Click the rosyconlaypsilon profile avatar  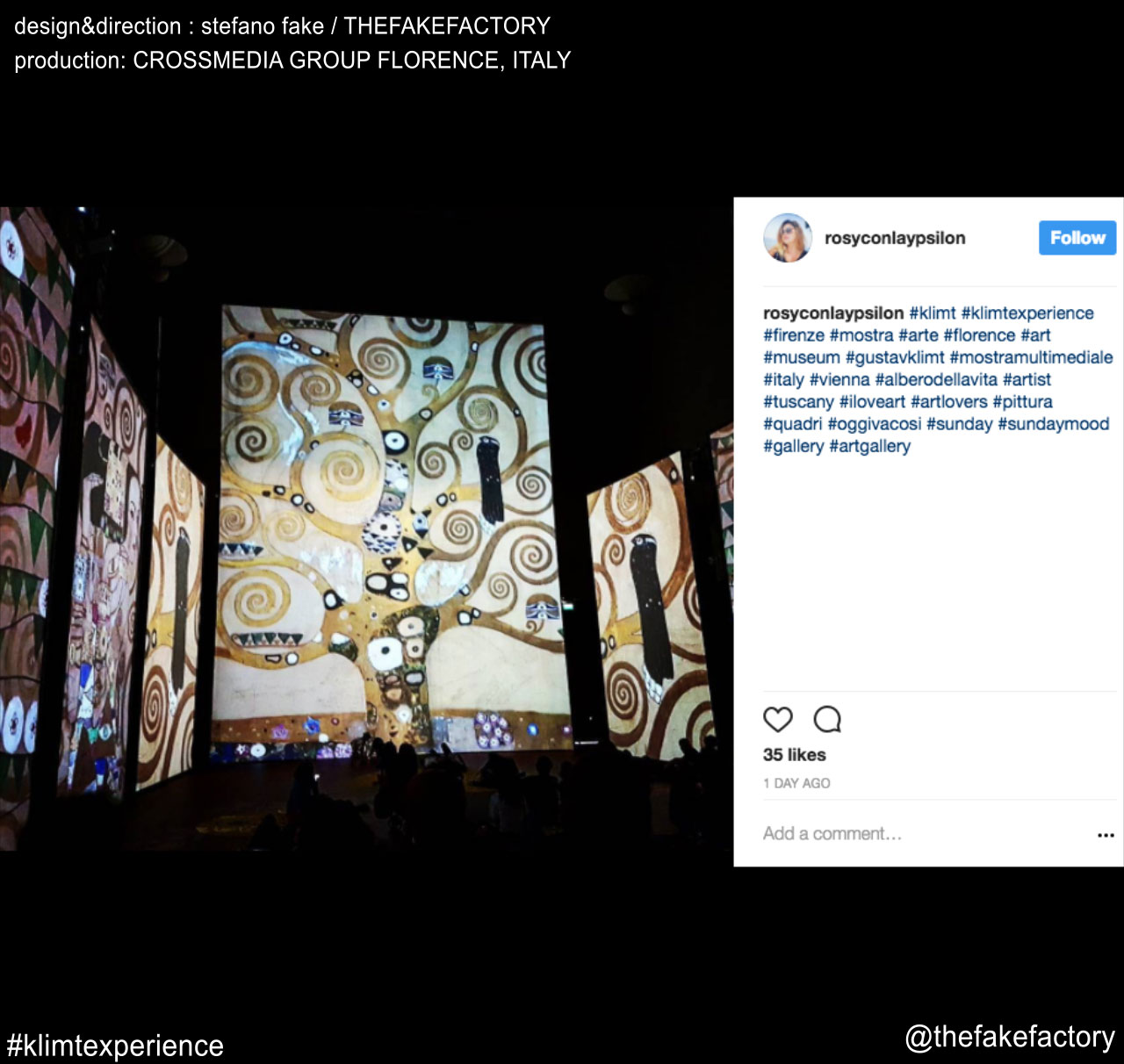(x=787, y=238)
